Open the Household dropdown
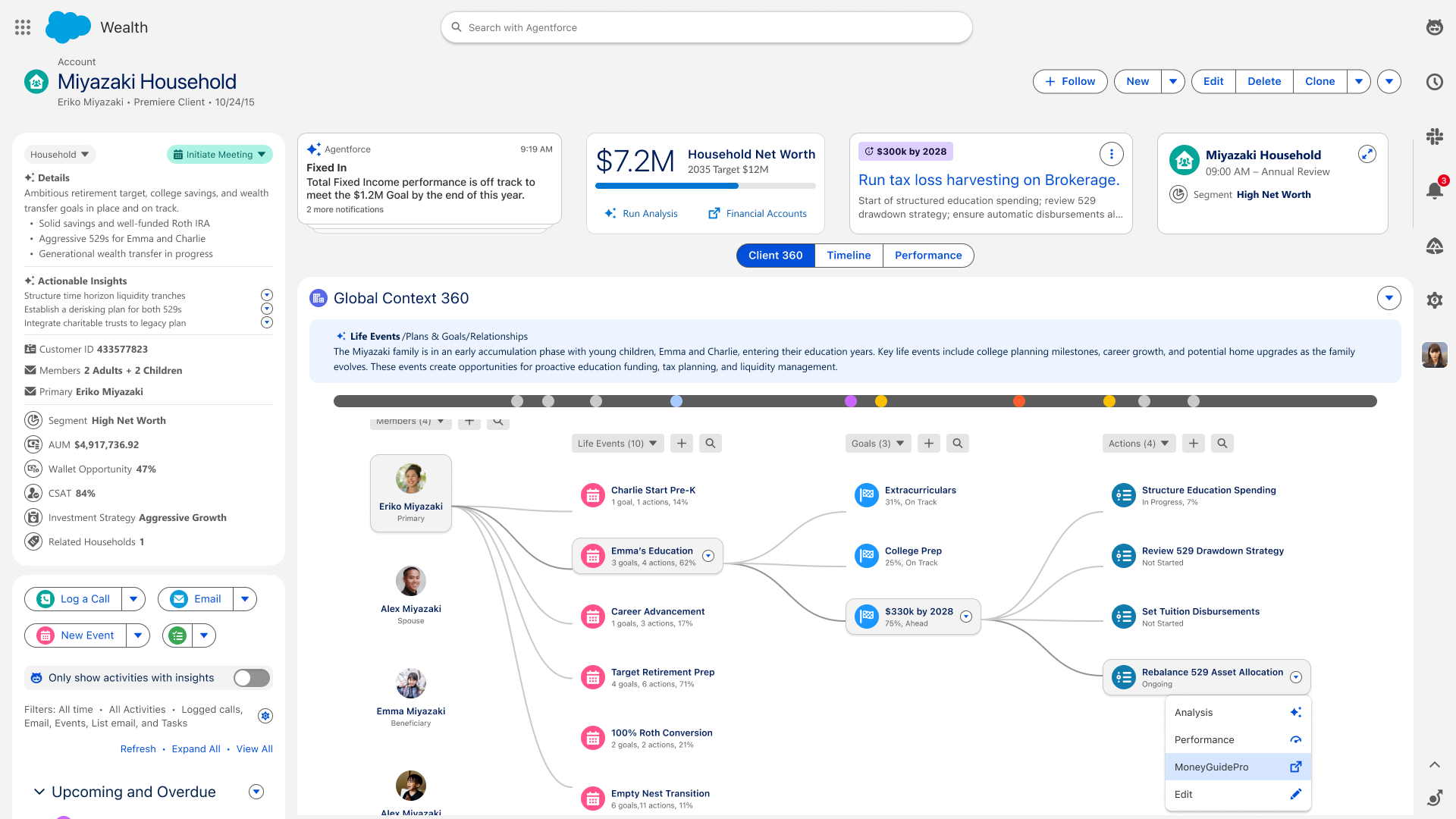 (60, 154)
